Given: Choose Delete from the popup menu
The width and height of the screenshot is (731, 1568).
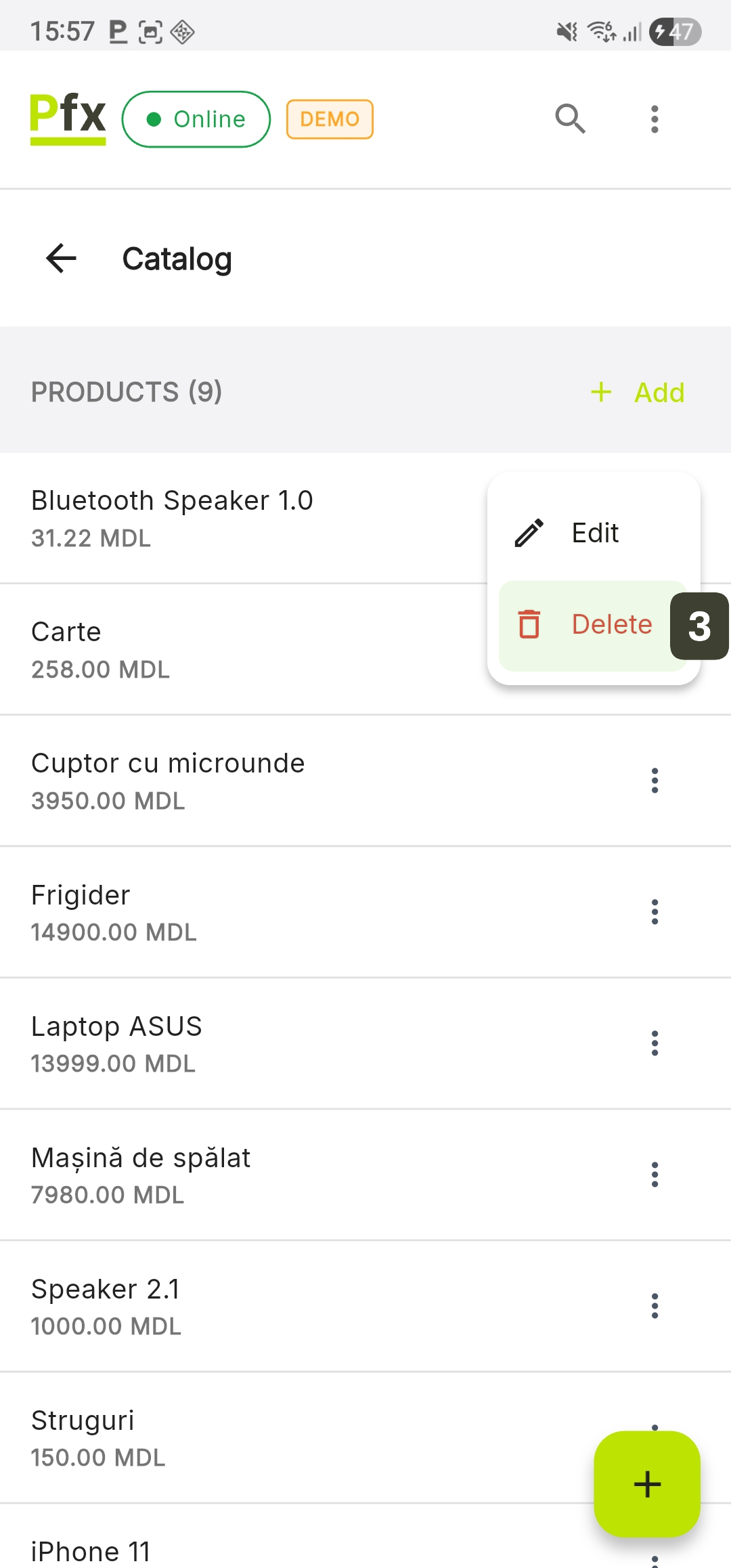Looking at the screenshot, I should [611, 624].
